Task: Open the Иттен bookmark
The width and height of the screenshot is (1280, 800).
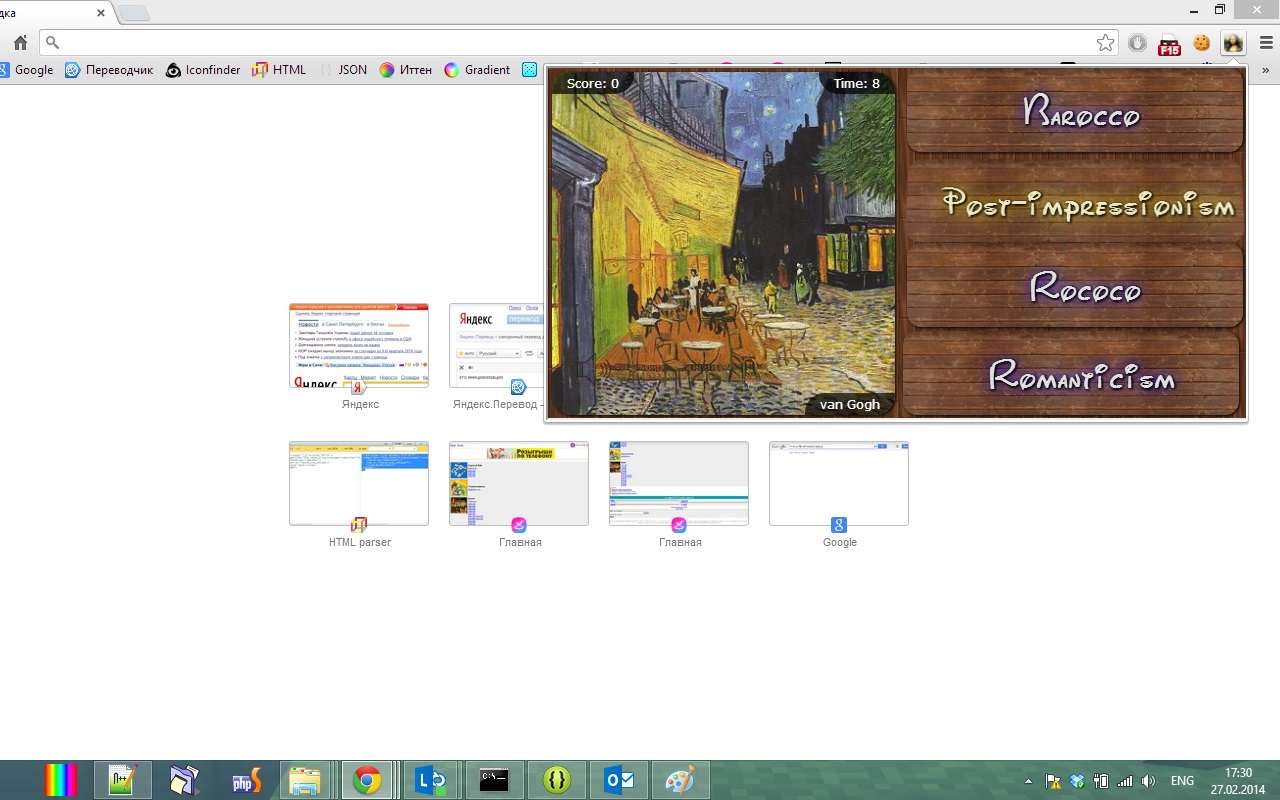Action: click(405, 70)
